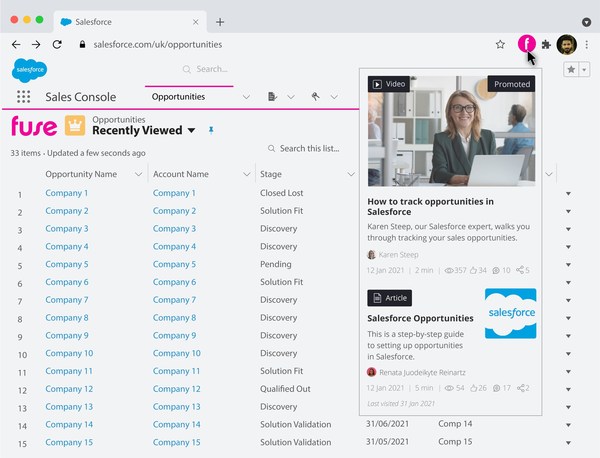Open row actions arrow for Company 8
Screen dimensions: 600x458
tap(568, 318)
